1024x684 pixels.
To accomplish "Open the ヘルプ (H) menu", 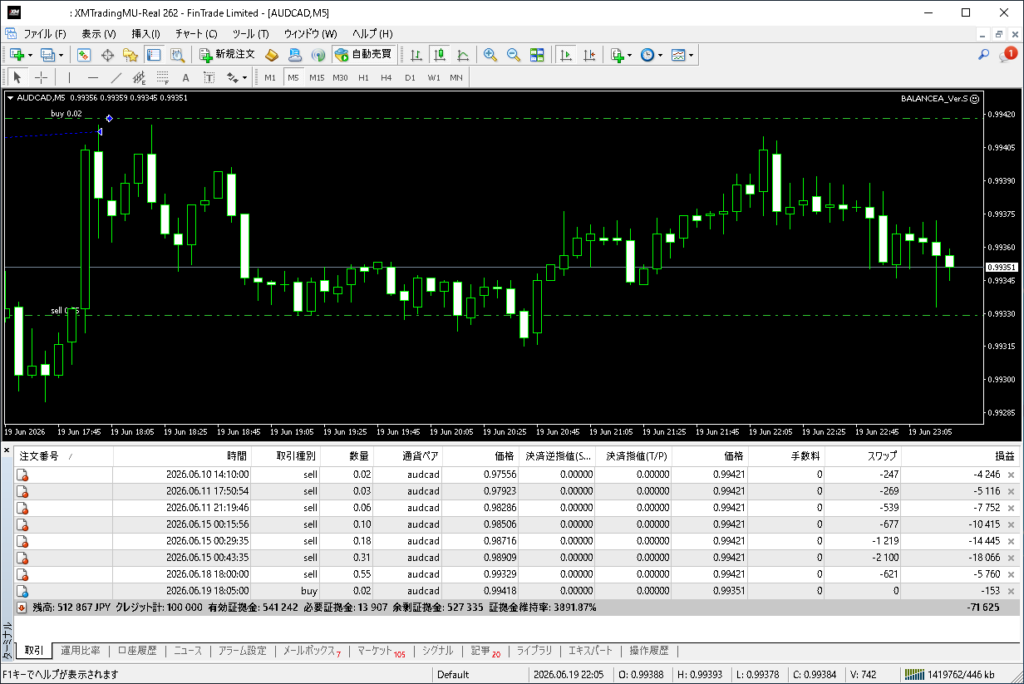I will pyautogui.click(x=372, y=33).
